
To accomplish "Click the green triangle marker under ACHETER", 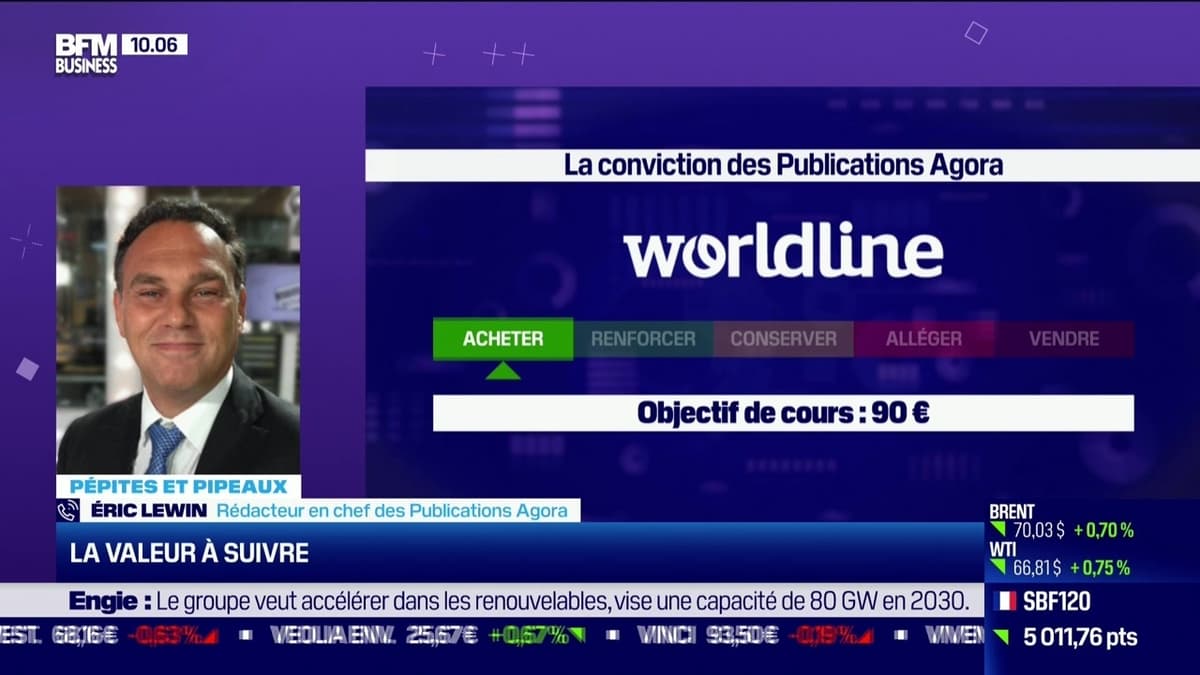I will click(x=503, y=371).
